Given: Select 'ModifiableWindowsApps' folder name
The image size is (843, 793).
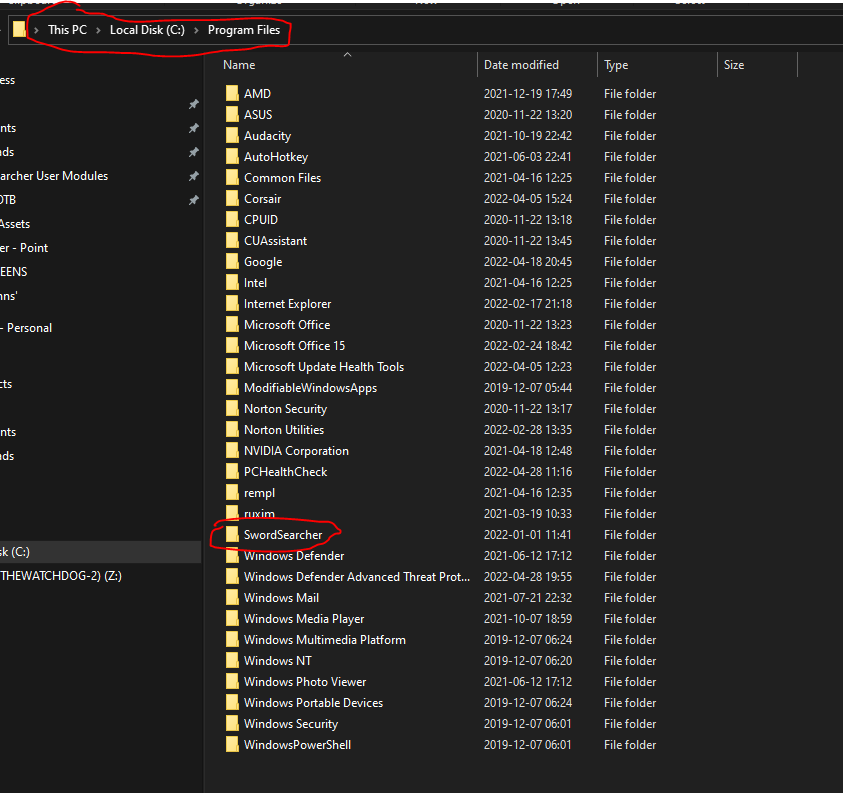Looking at the screenshot, I should coord(310,388).
